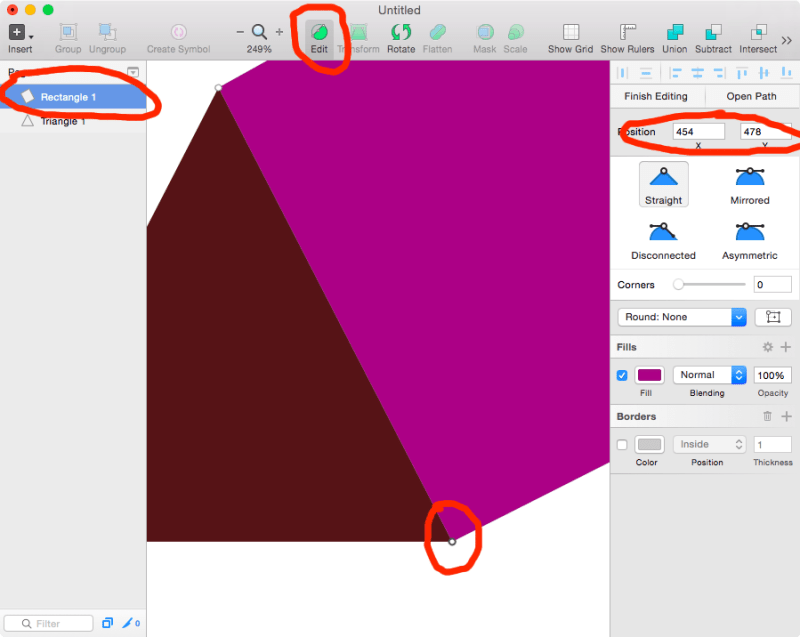The height and width of the screenshot is (637, 800).
Task: Click the Subtract shape icon
Action: [713, 31]
